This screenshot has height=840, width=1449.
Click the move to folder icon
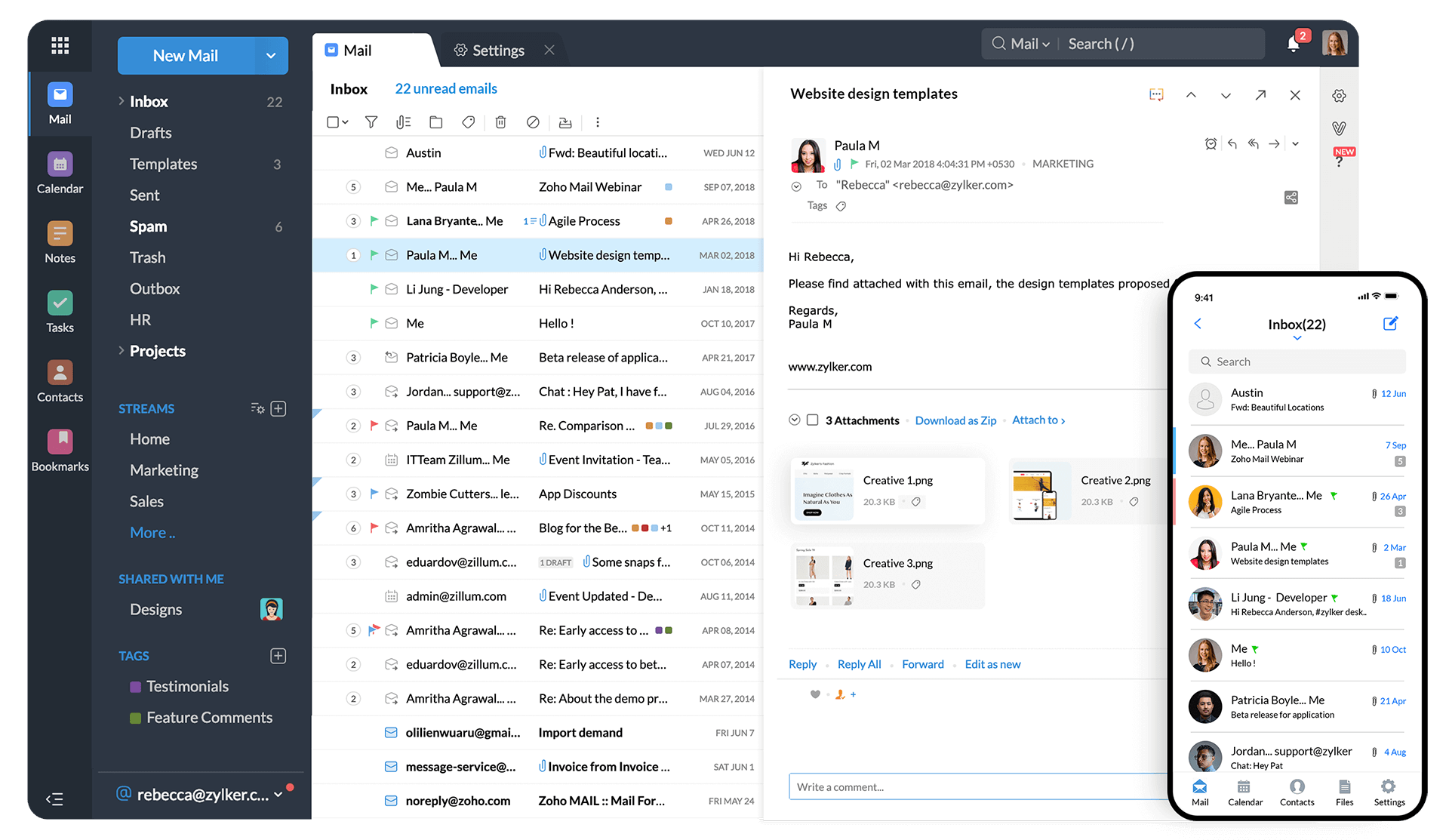pos(436,121)
